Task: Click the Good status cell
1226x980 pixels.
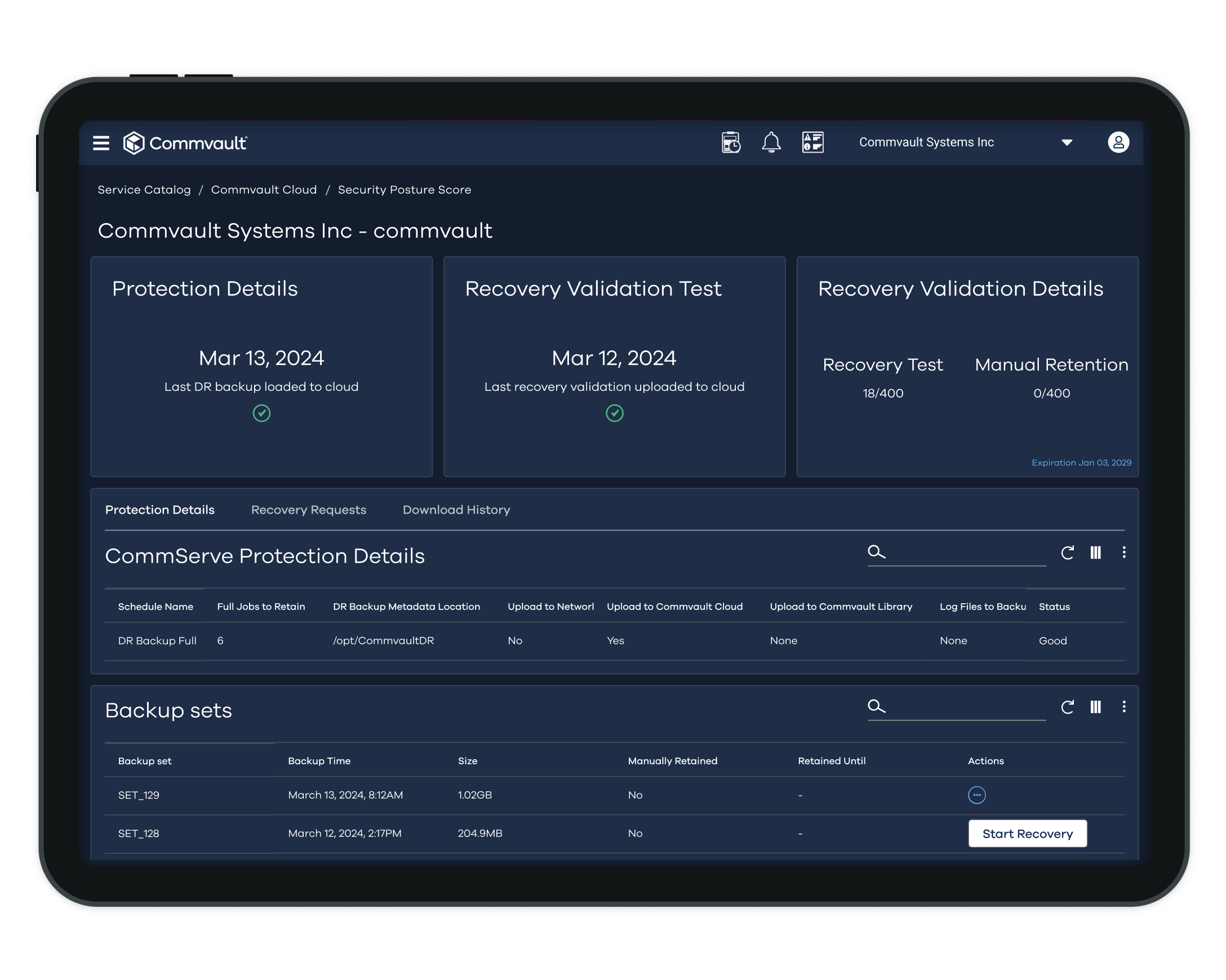Action: 1052,640
